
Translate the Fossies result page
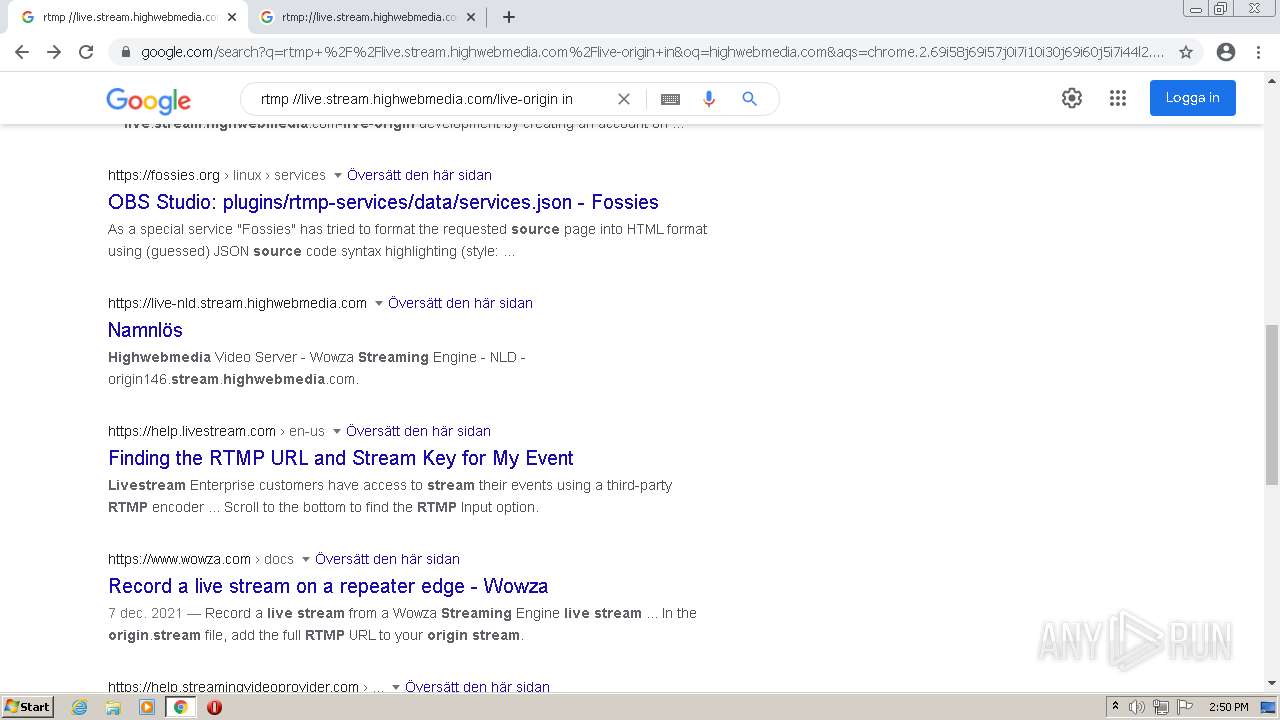point(420,175)
